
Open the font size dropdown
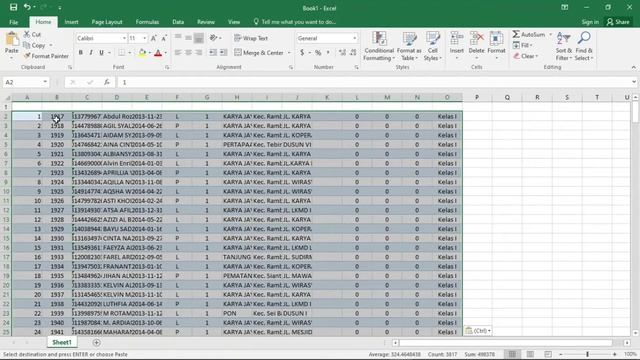[144, 38]
